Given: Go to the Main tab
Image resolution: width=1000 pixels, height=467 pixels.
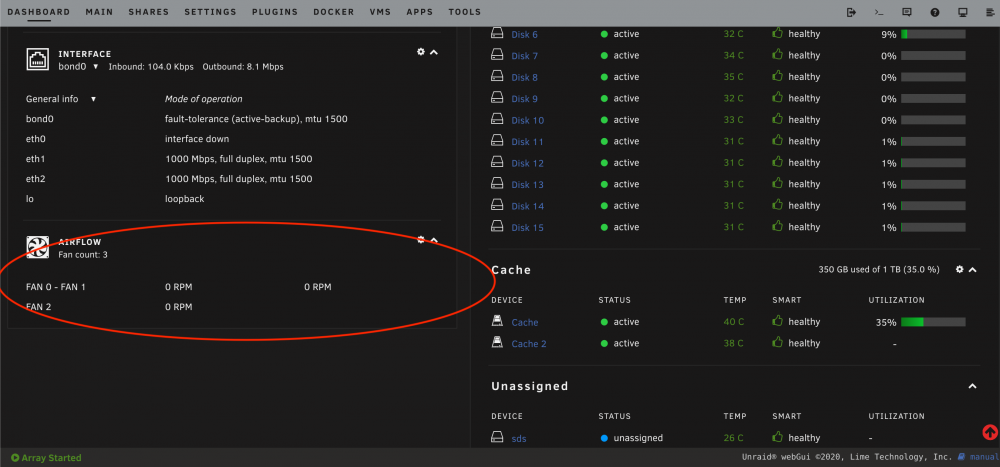Looking at the screenshot, I should (99, 12).
